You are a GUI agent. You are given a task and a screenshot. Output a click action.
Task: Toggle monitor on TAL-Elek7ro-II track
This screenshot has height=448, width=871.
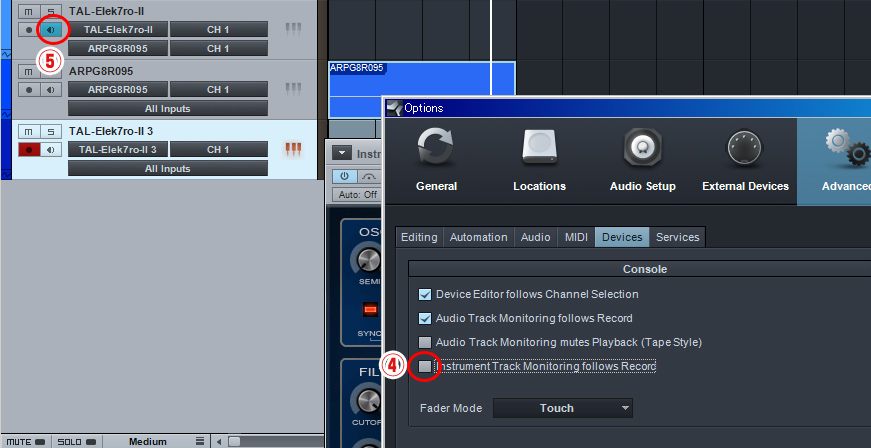[x=49, y=30]
